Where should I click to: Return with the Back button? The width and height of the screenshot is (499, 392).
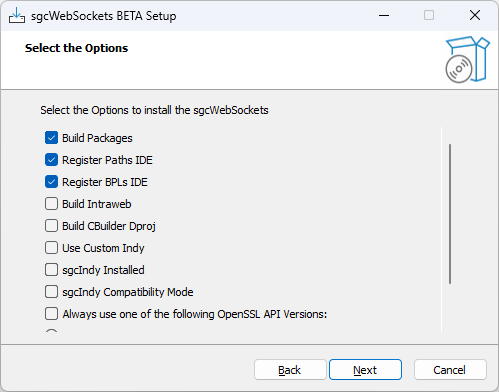290,370
